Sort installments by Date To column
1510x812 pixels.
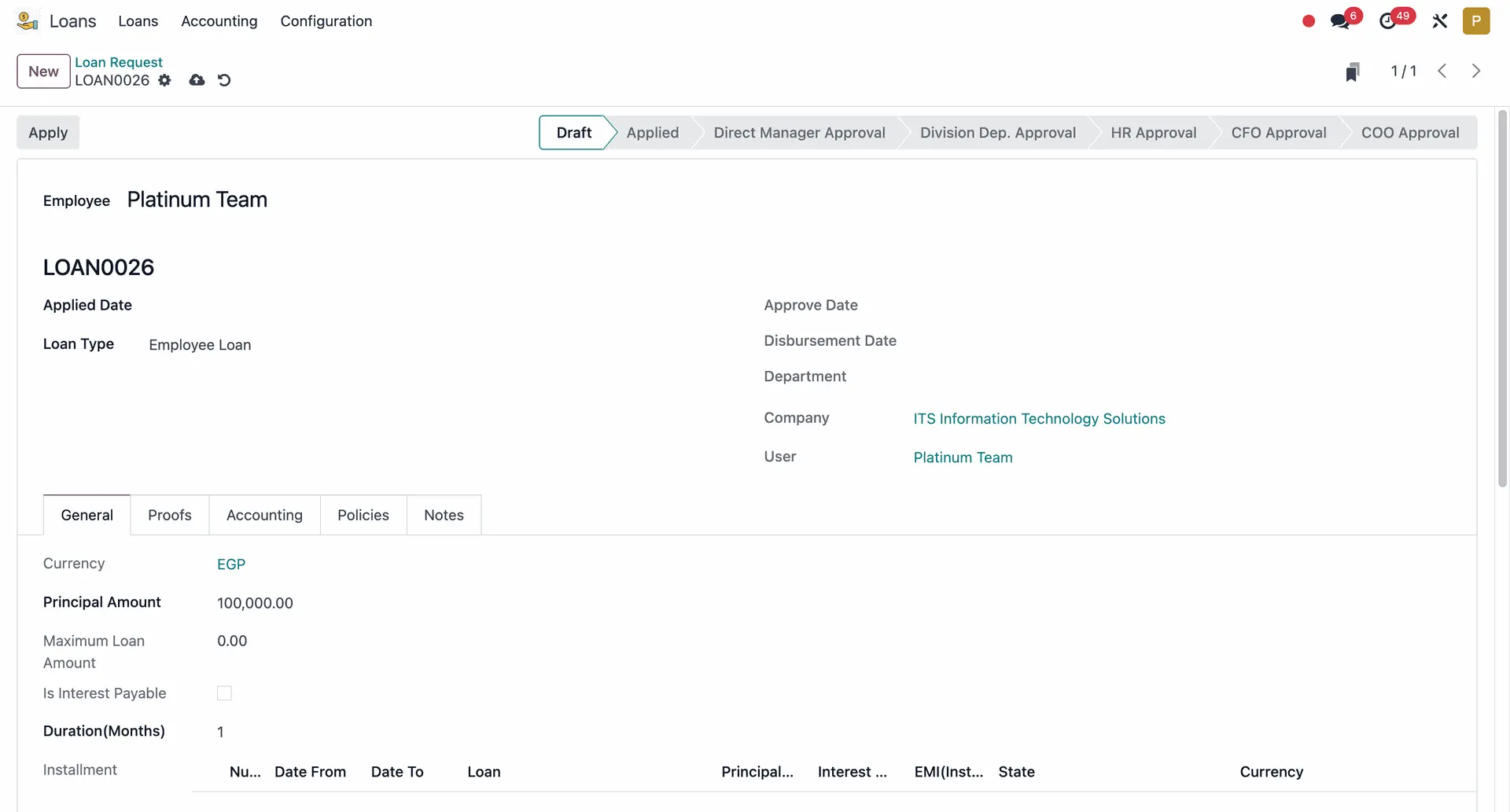coord(397,772)
